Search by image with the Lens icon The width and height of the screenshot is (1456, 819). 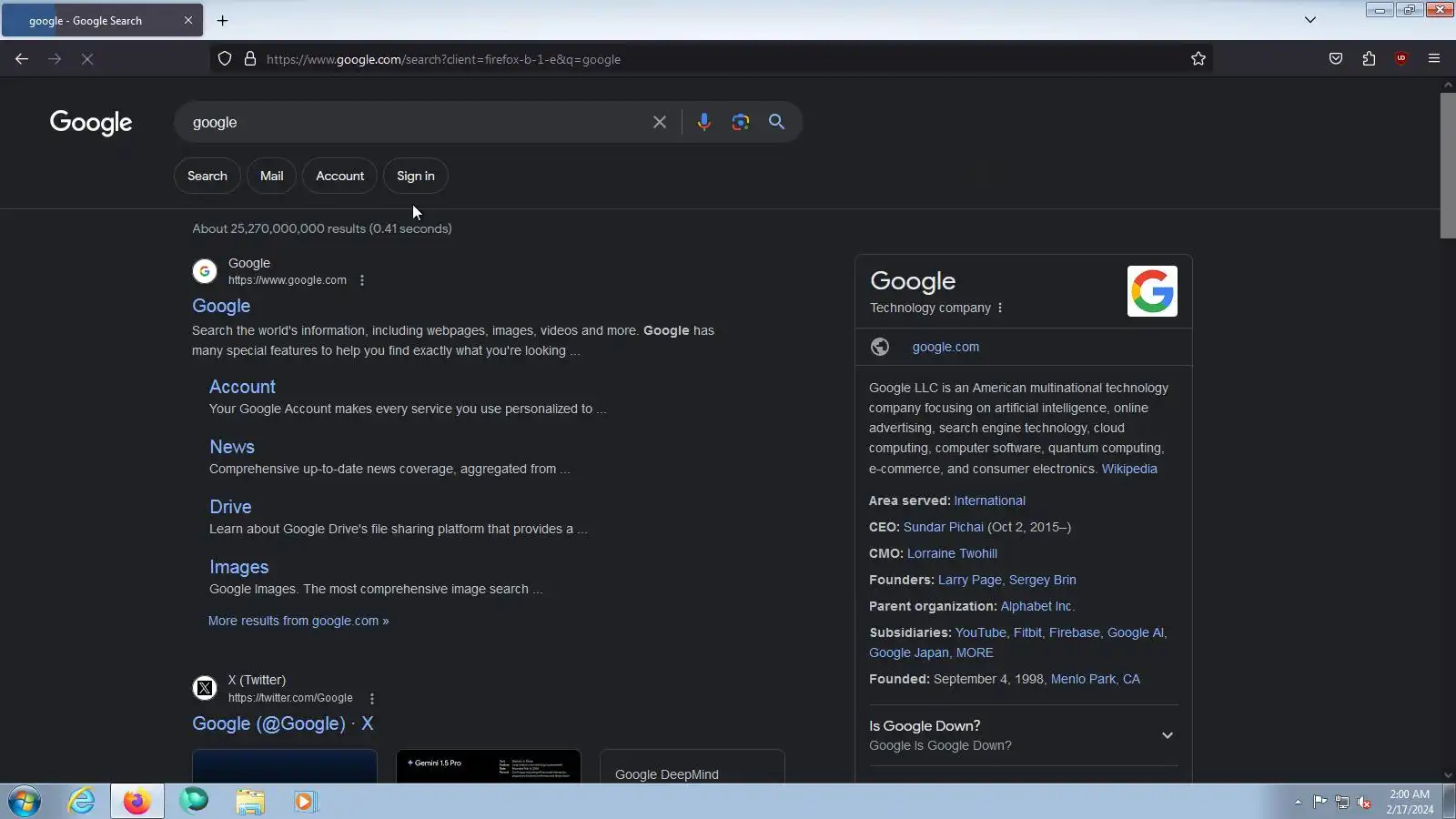click(x=741, y=122)
